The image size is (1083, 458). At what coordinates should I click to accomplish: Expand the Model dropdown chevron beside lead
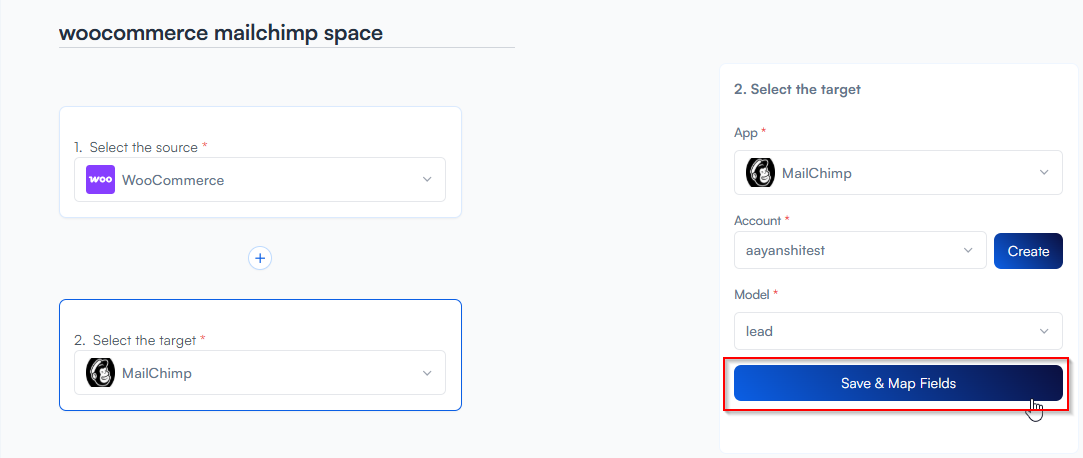pyautogui.click(x=1044, y=331)
